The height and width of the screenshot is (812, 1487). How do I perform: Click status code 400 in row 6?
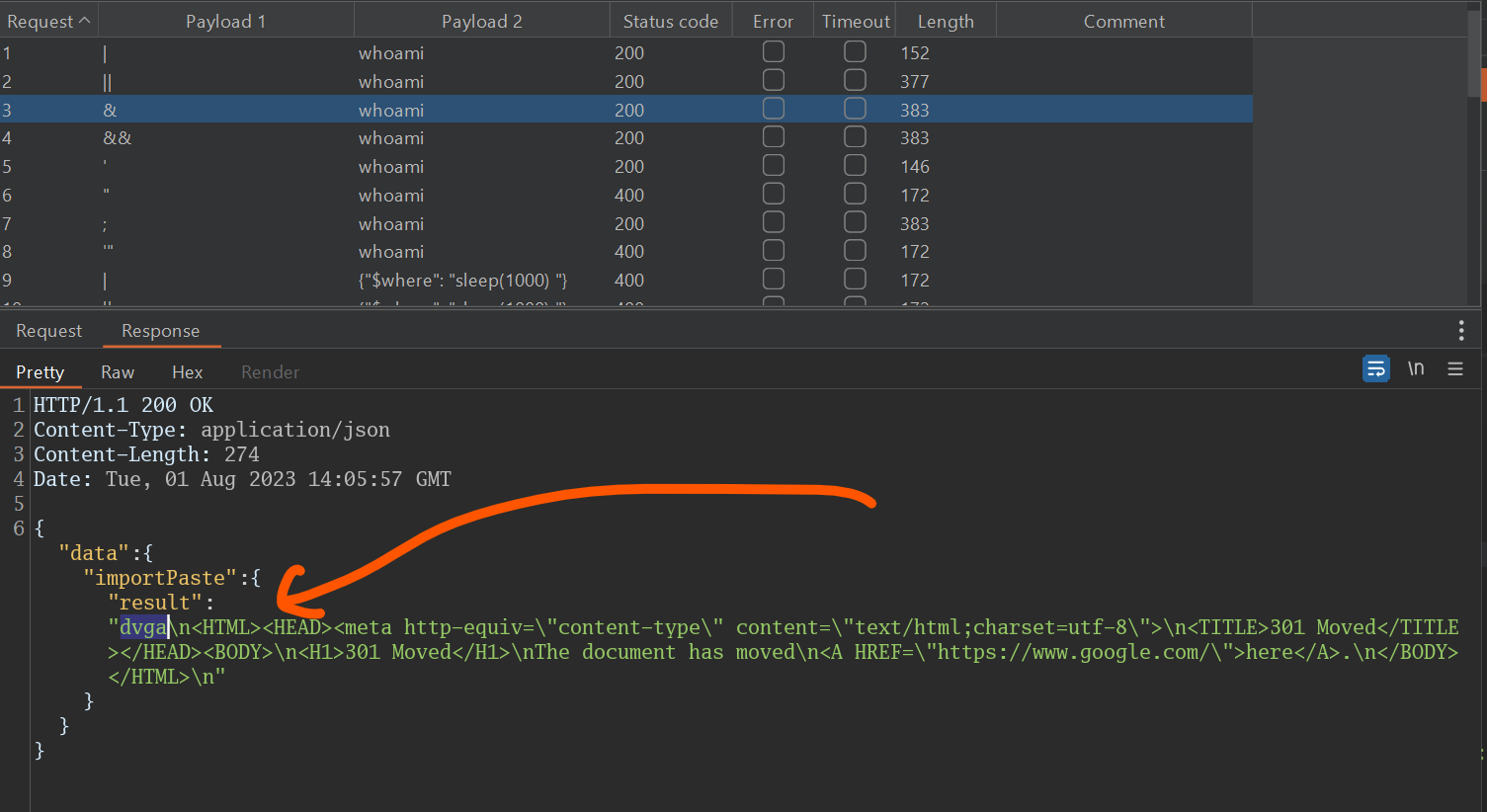(629, 196)
